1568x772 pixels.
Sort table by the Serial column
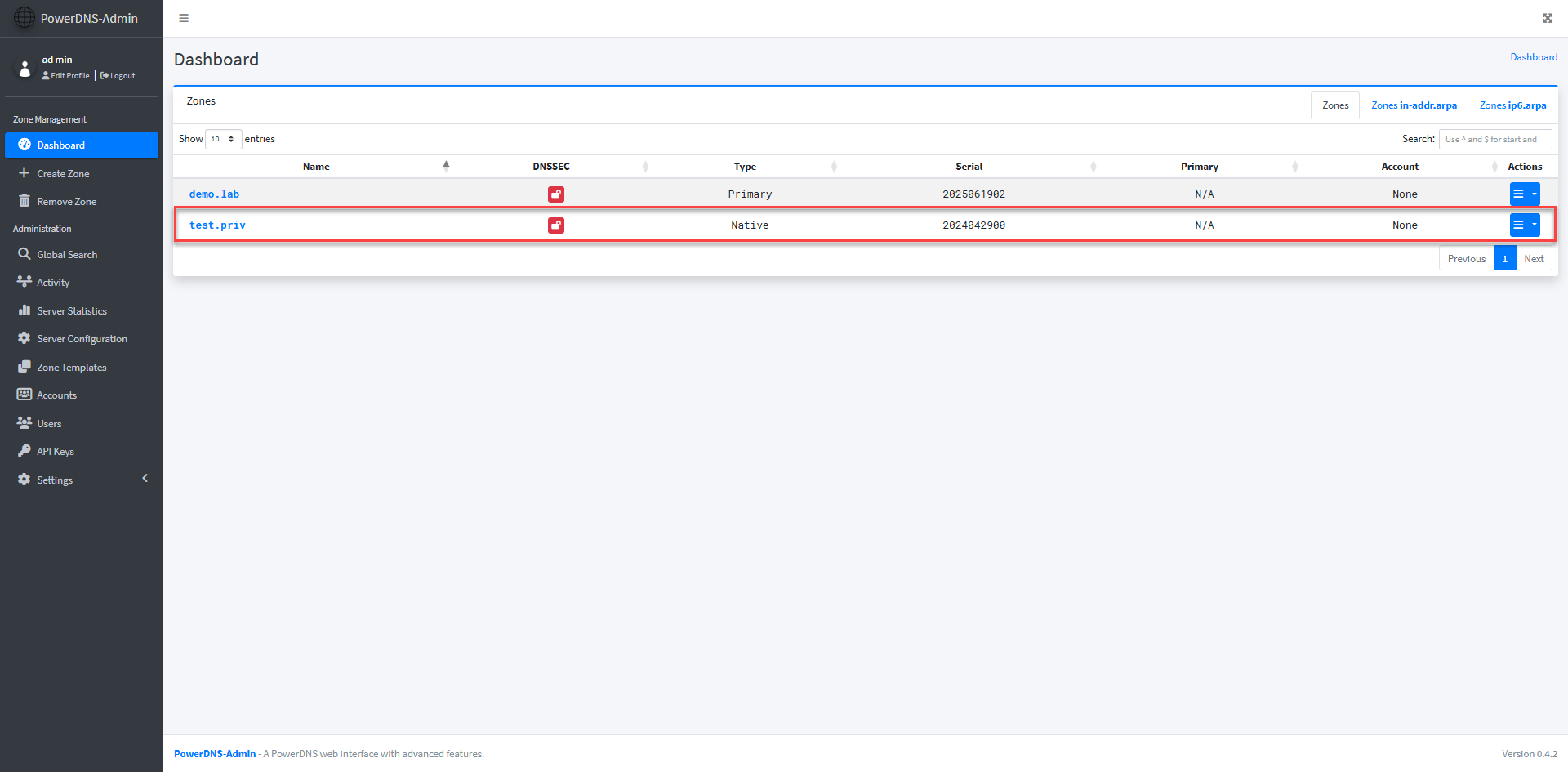click(x=969, y=167)
